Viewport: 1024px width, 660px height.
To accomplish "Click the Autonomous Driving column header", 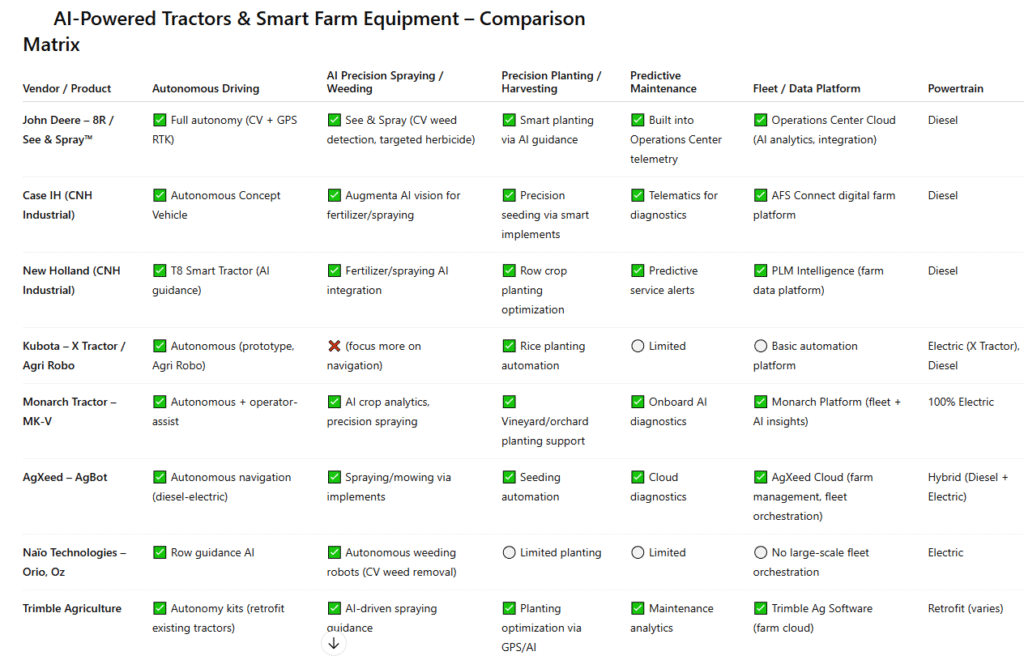I will [x=206, y=88].
